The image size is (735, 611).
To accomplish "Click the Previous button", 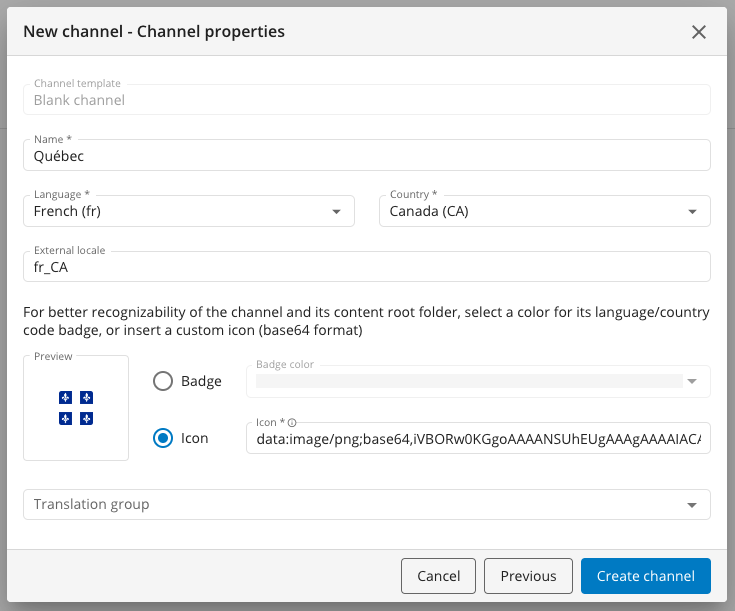I will tap(528, 576).
